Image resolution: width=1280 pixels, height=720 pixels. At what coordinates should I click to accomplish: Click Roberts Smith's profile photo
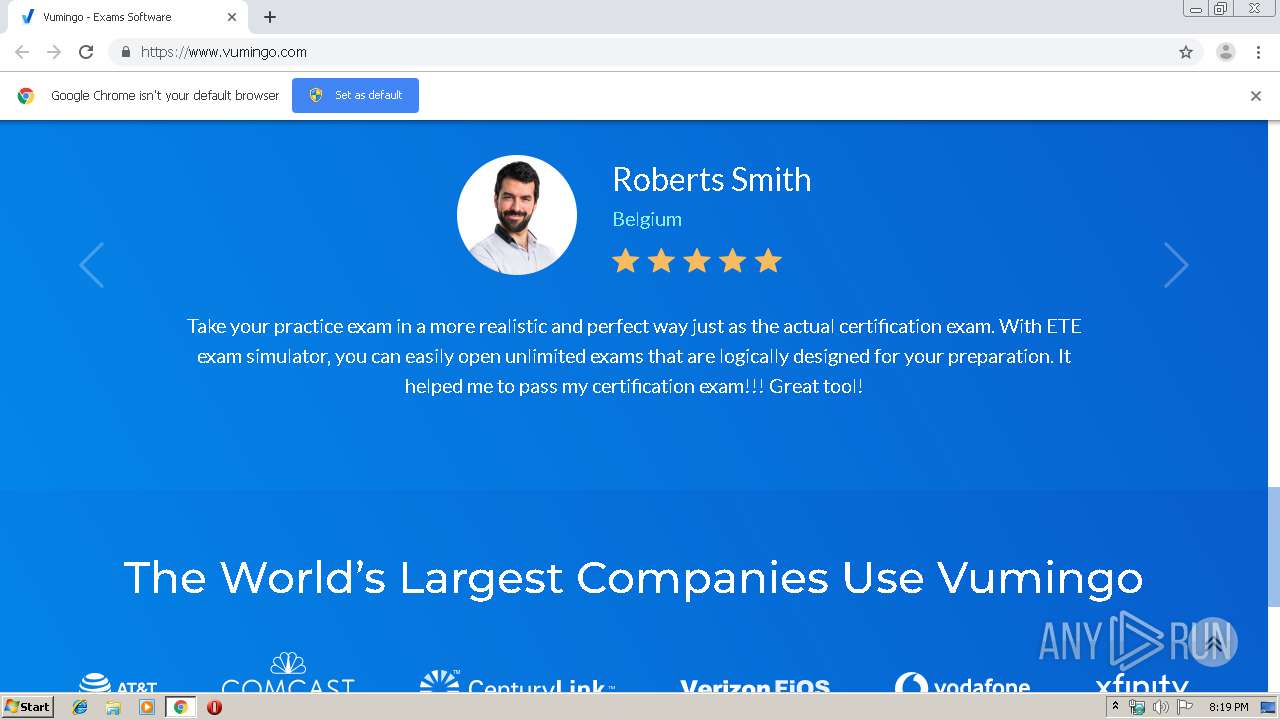click(x=517, y=215)
